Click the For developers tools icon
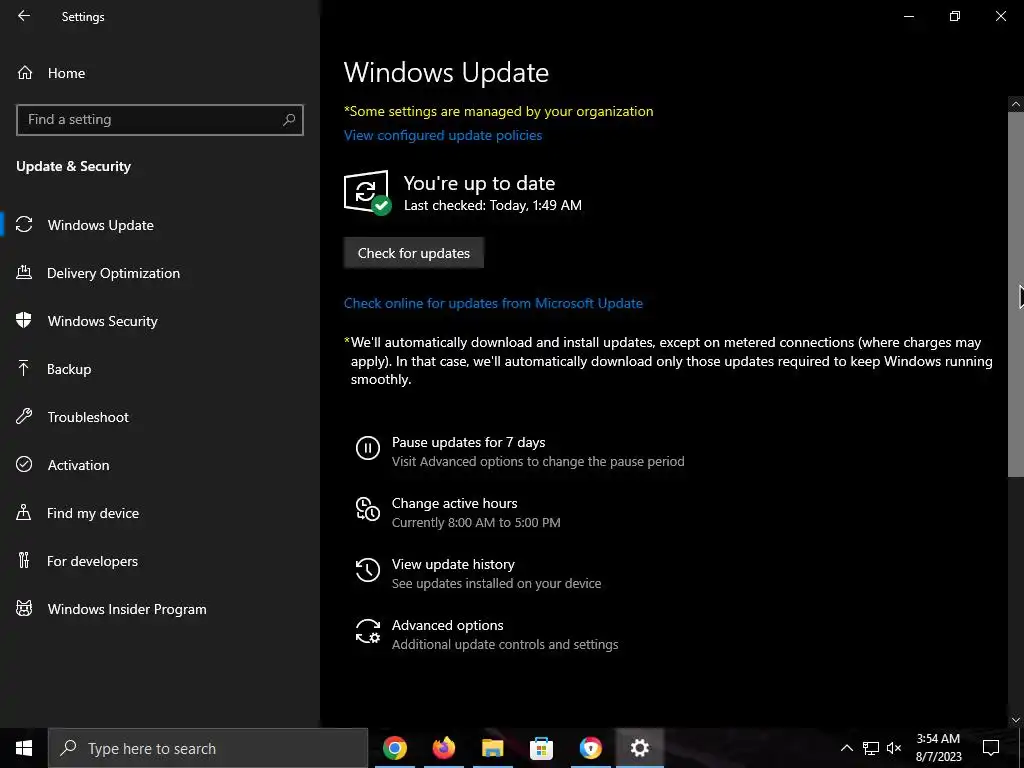 (24, 560)
